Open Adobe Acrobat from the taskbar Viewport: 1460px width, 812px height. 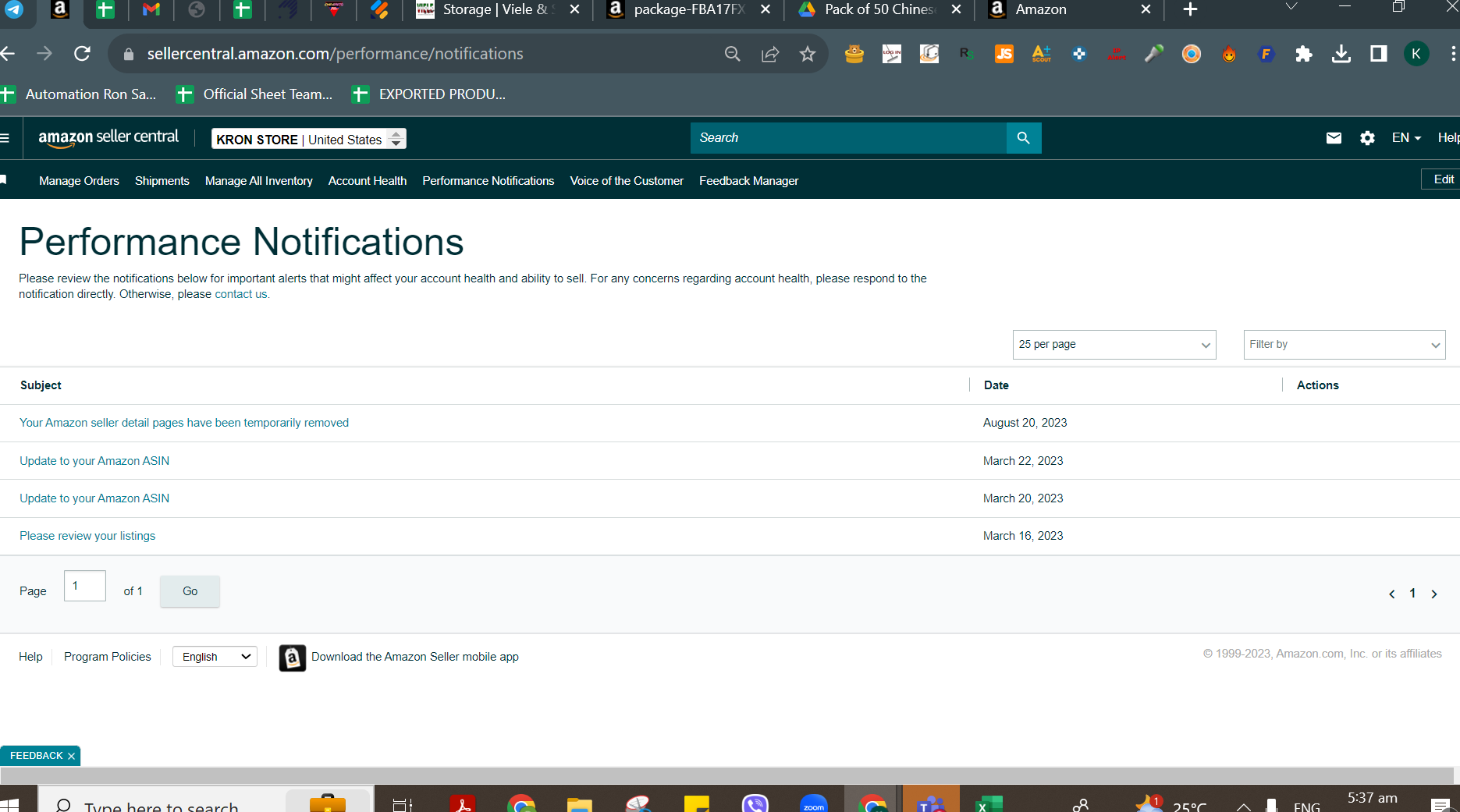pyautogui.click(x=463, y=803)
